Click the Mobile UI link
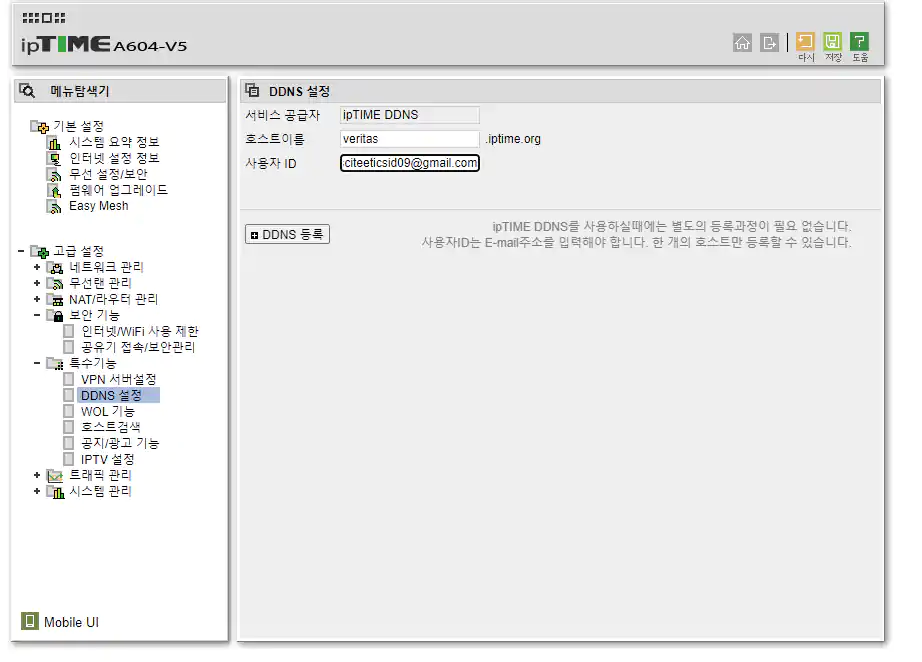This screenshot has height=662, width=922. point(71,622)
